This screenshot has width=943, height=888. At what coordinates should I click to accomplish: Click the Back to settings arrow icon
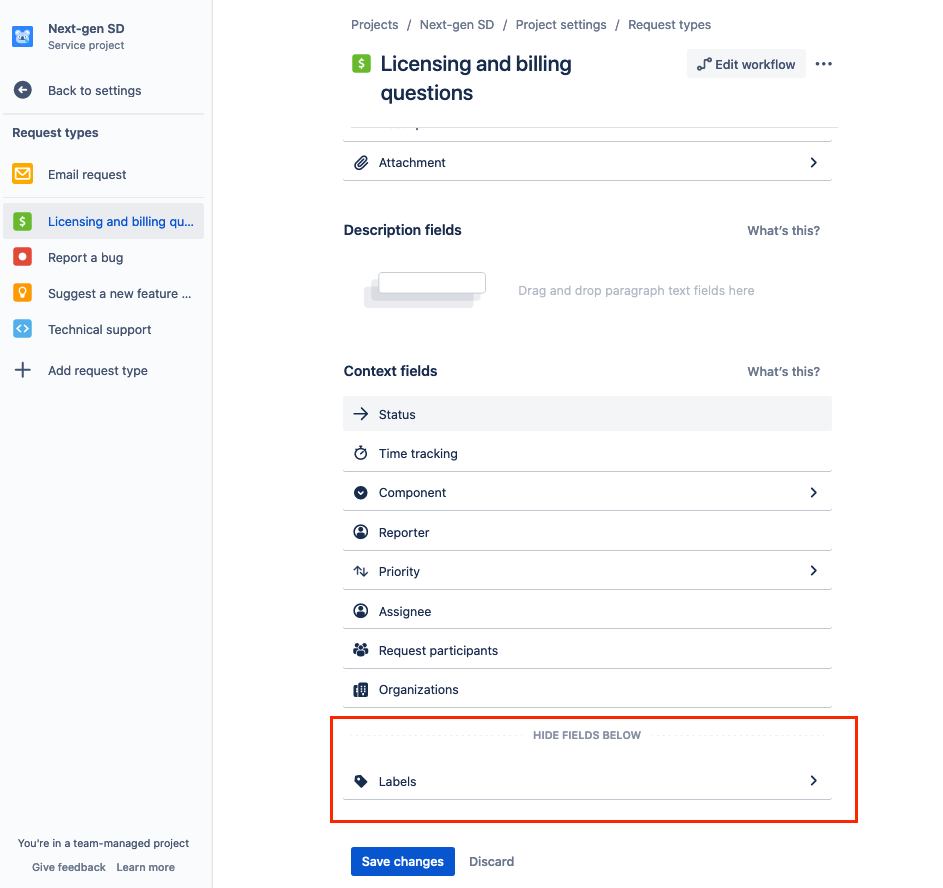(x=23, y=90)
